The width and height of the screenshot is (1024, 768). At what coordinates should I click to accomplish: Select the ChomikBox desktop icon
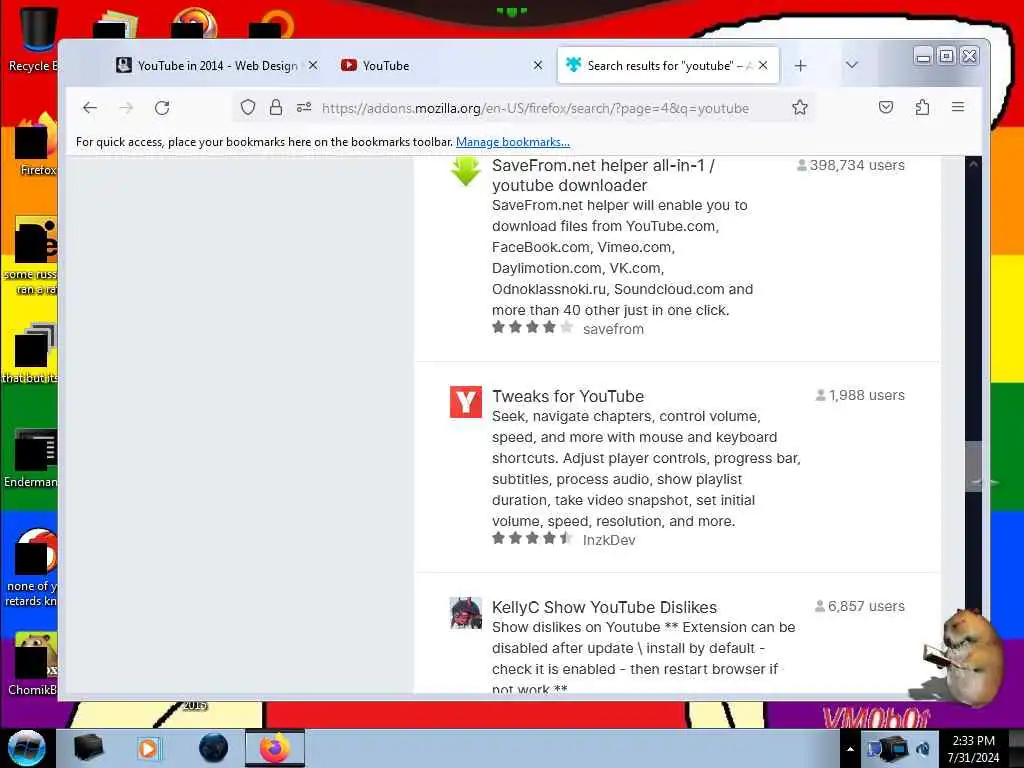[x=33, y=664]
